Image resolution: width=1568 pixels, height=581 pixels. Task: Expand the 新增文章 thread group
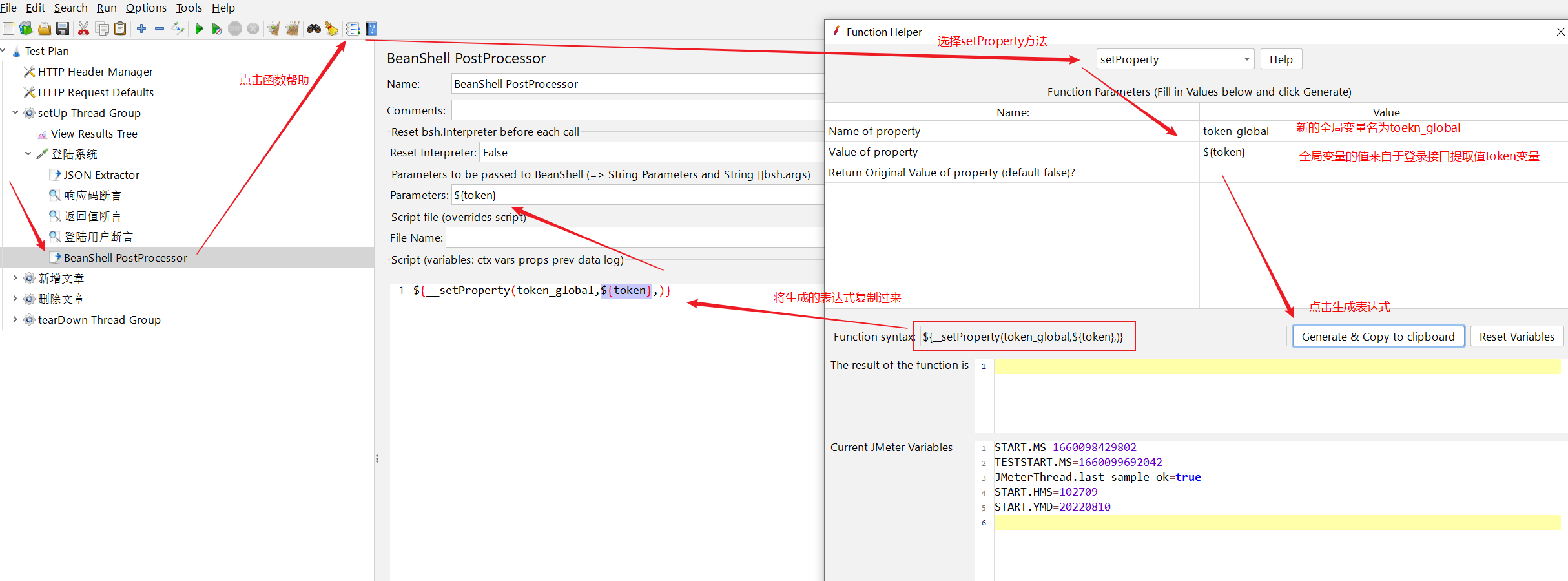pyautogui.click(x=15, y=278)
